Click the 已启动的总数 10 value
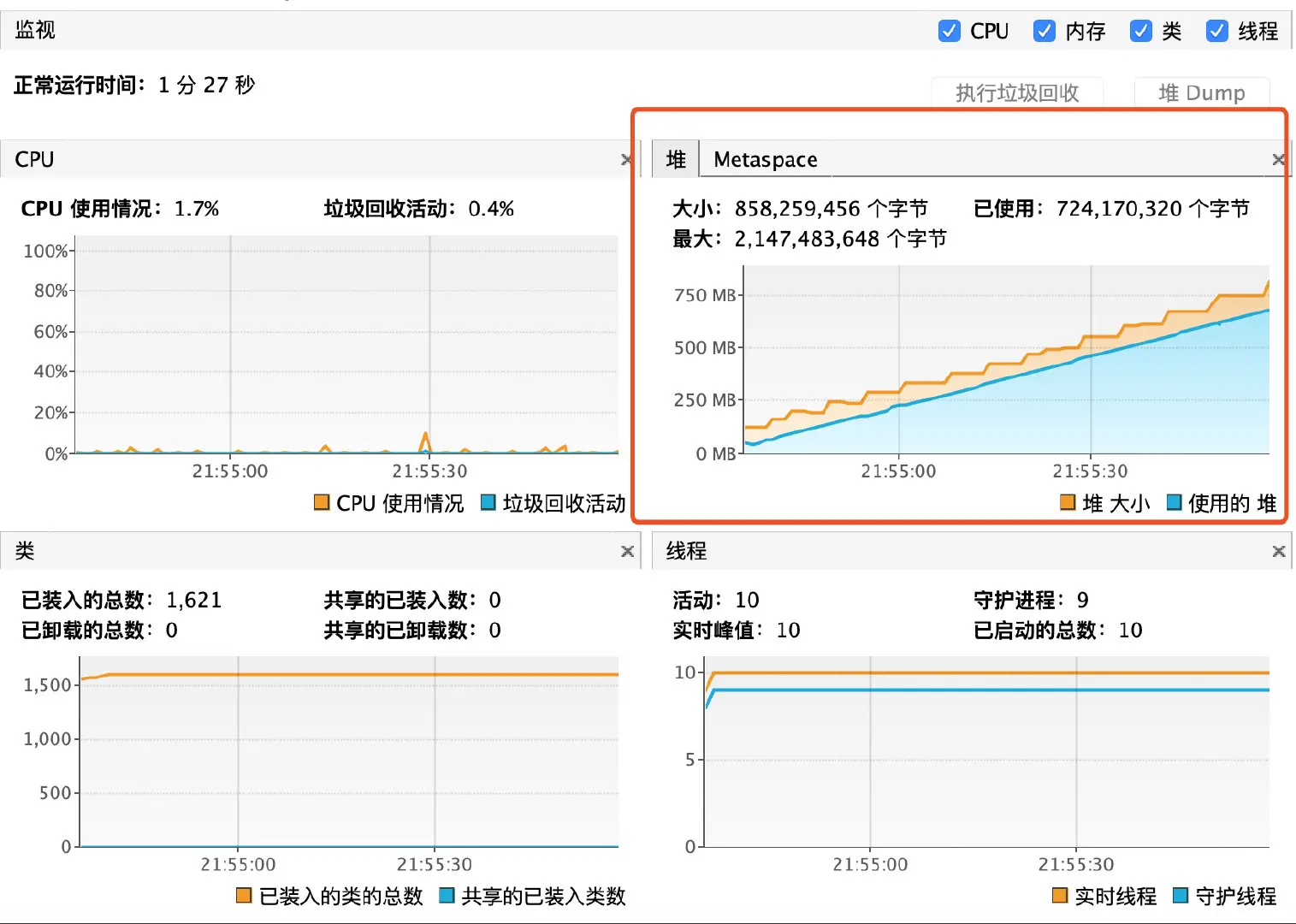Screen dimensions: 1296x924 pyautogui.click(x=1131, y=631)
